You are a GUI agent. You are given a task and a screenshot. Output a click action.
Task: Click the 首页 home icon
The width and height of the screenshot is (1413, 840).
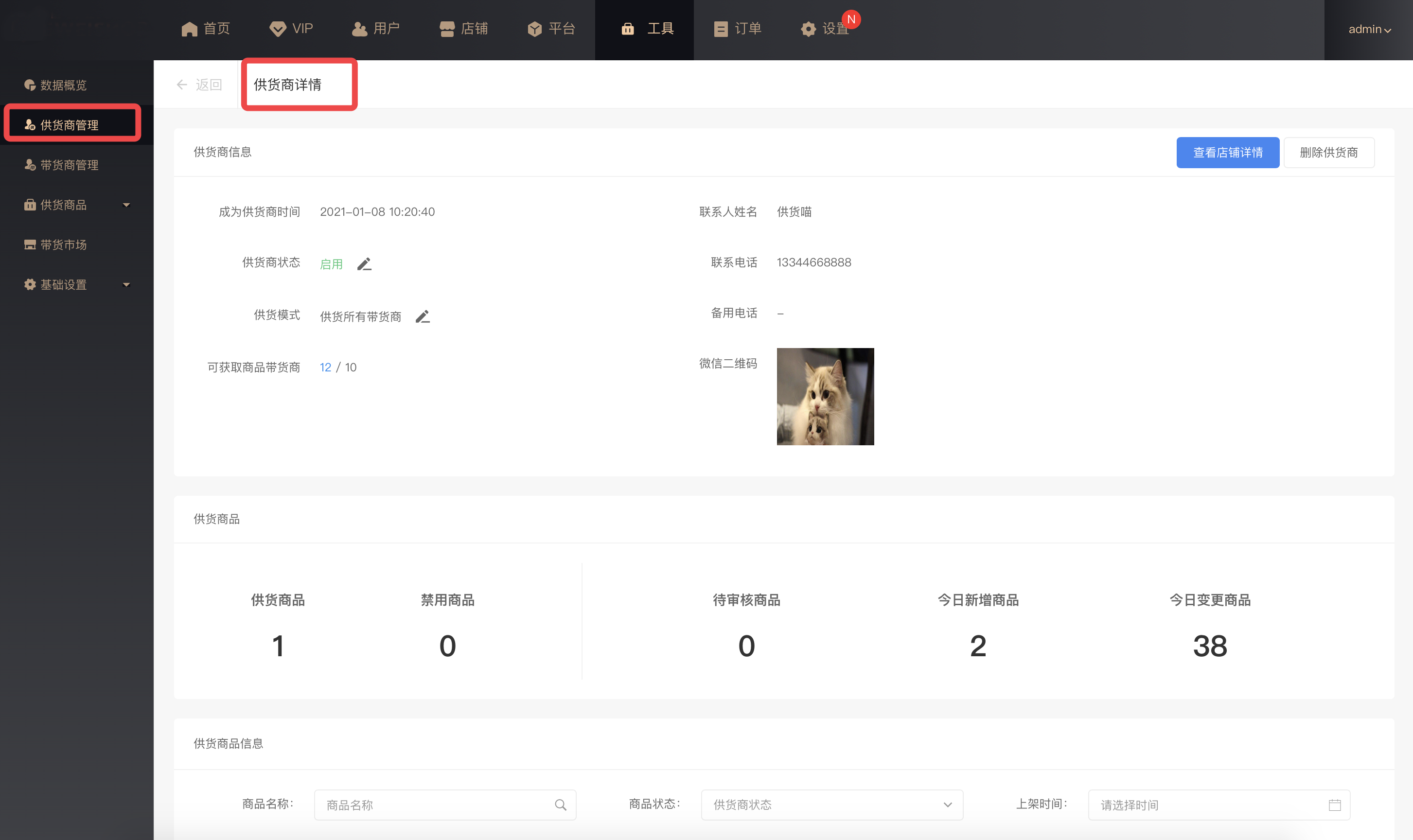coord(189,29)
